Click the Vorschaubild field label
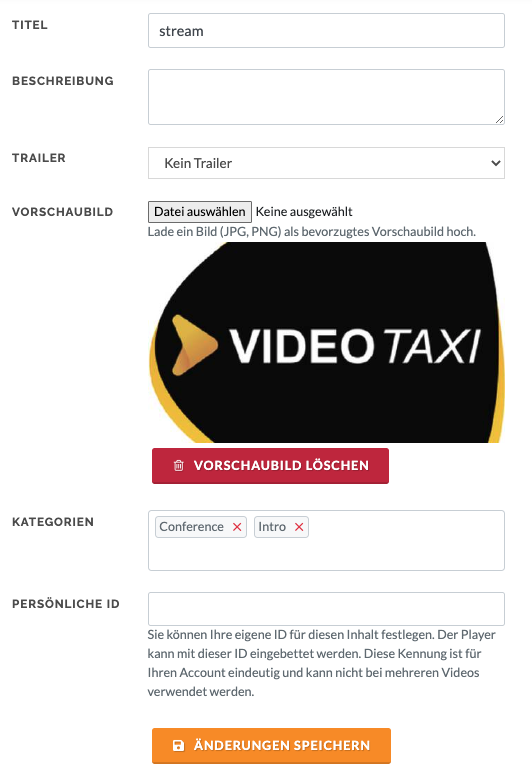Viewport: 532px width, 777px height. tap(62, 212)
